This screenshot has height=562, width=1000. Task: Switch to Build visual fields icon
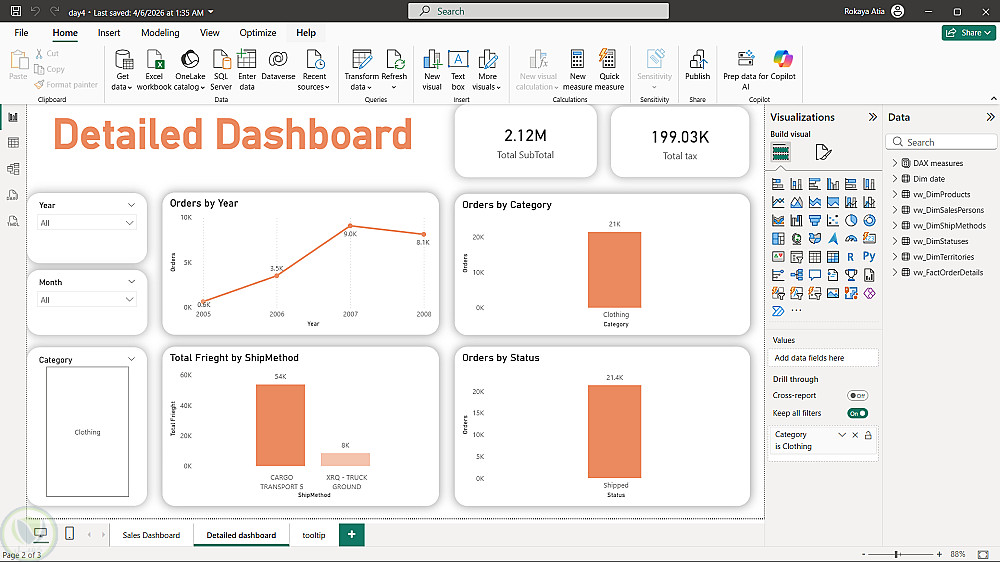point(781,152)
